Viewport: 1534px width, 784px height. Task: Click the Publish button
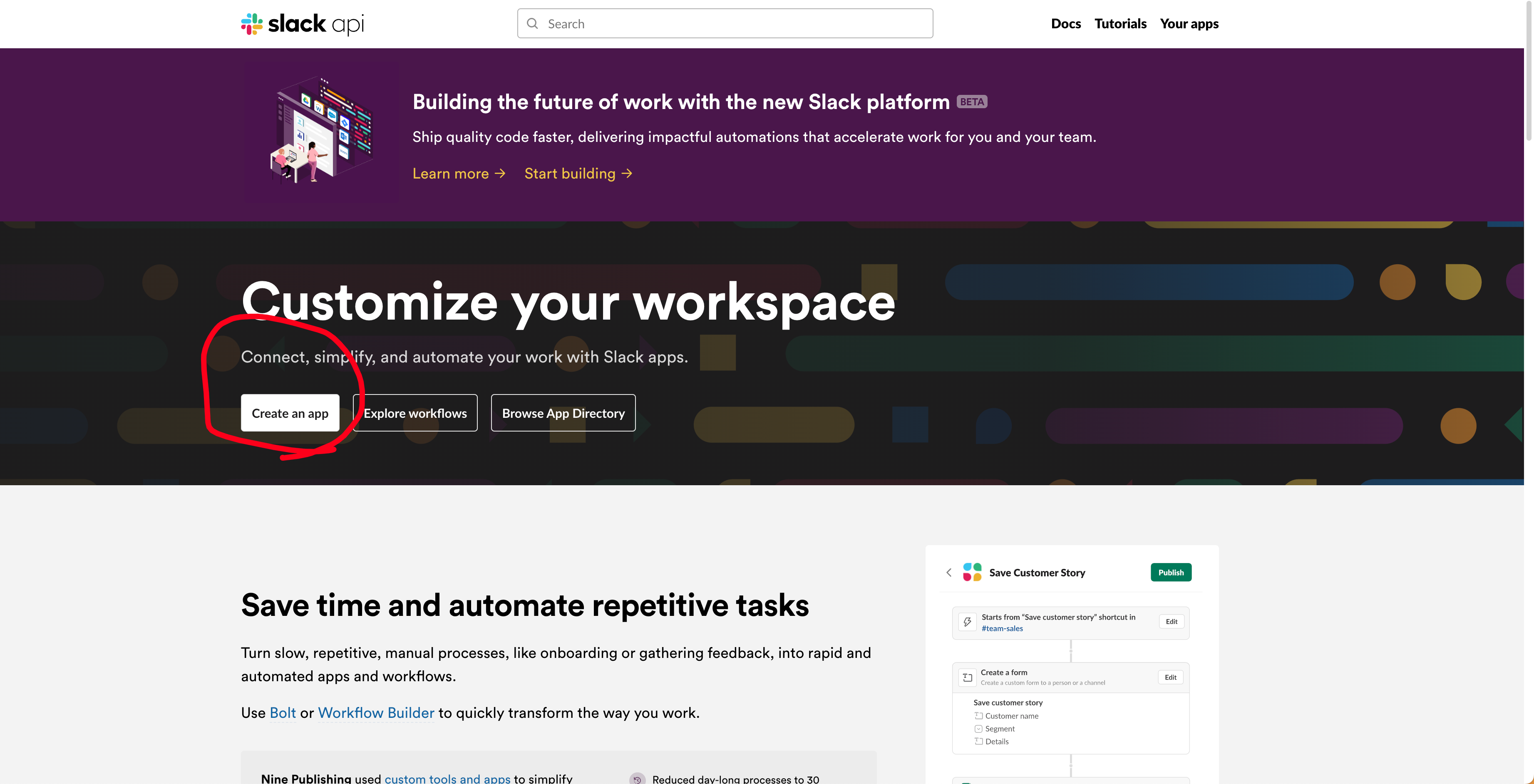coord(1170,572)
